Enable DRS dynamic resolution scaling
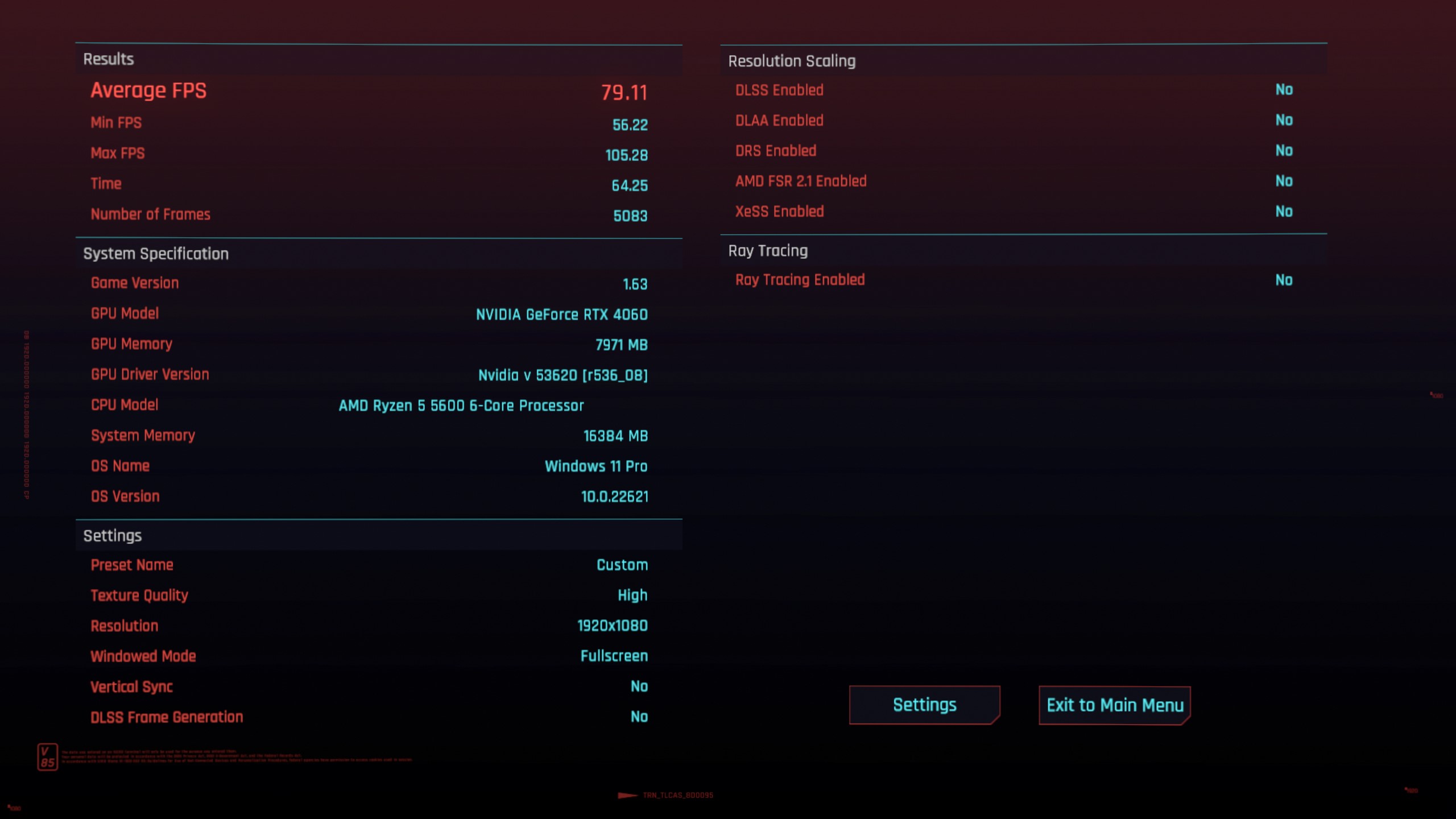Image resolution: width=1456 pixels, height=819 pixels. (1283, 150)
